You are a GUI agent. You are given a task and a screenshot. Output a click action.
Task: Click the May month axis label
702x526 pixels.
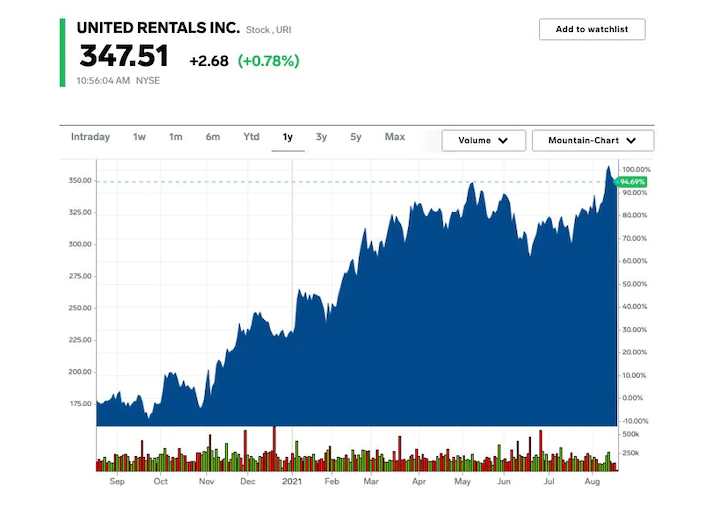462,481
